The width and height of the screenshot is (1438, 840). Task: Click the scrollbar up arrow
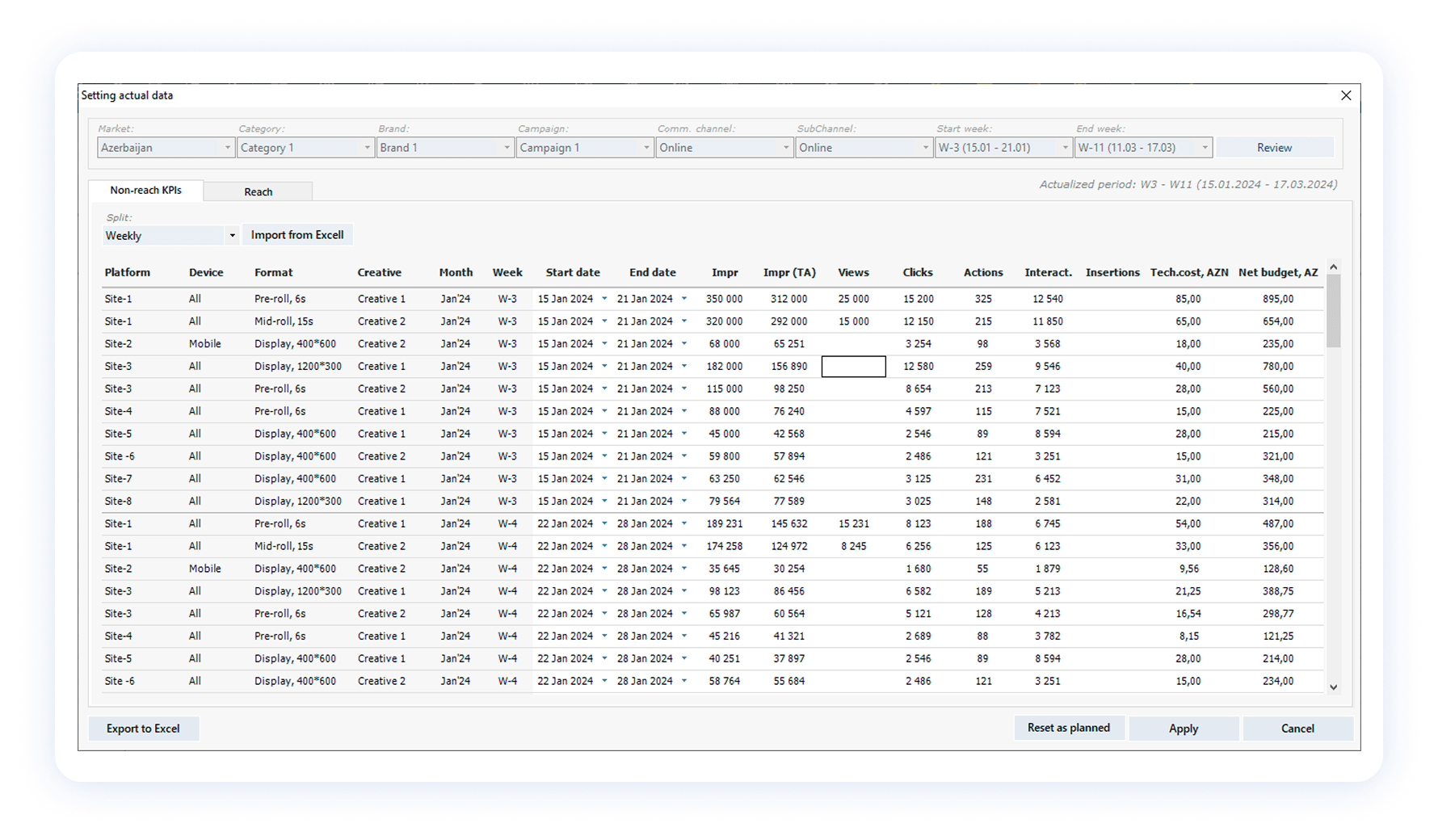pos(1334,267)
